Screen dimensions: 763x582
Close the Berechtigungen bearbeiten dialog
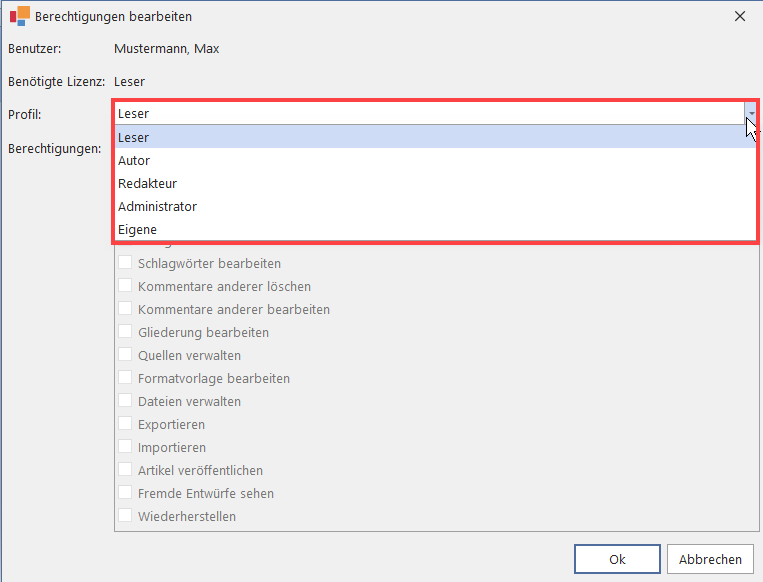pos(740,16)
